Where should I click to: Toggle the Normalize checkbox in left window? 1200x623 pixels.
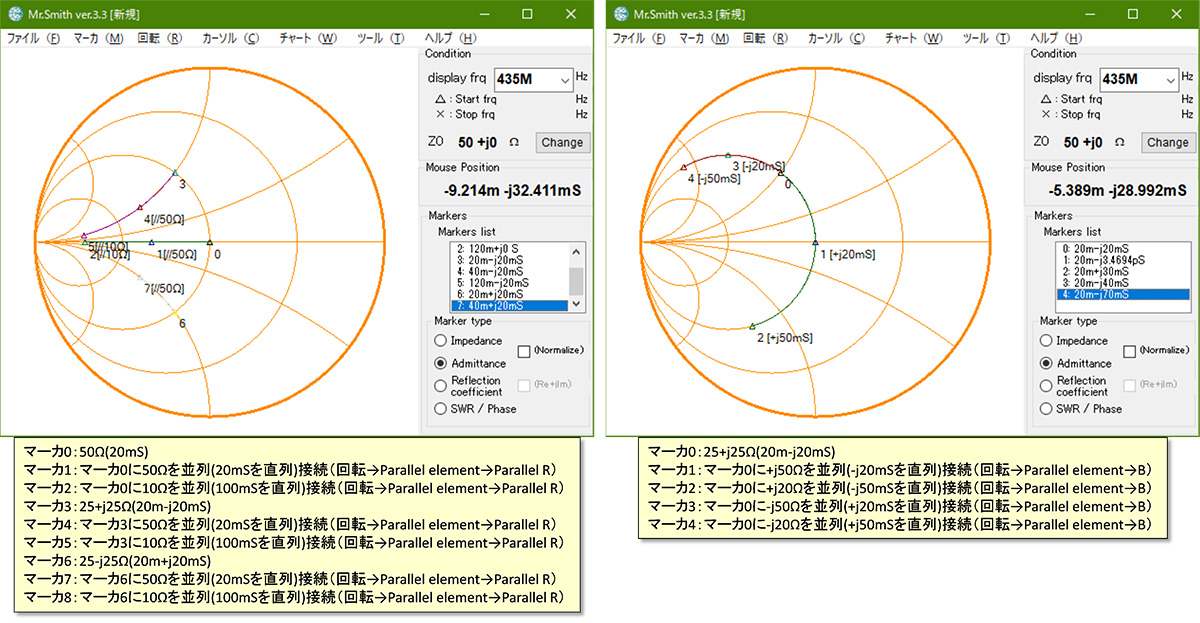525,350
